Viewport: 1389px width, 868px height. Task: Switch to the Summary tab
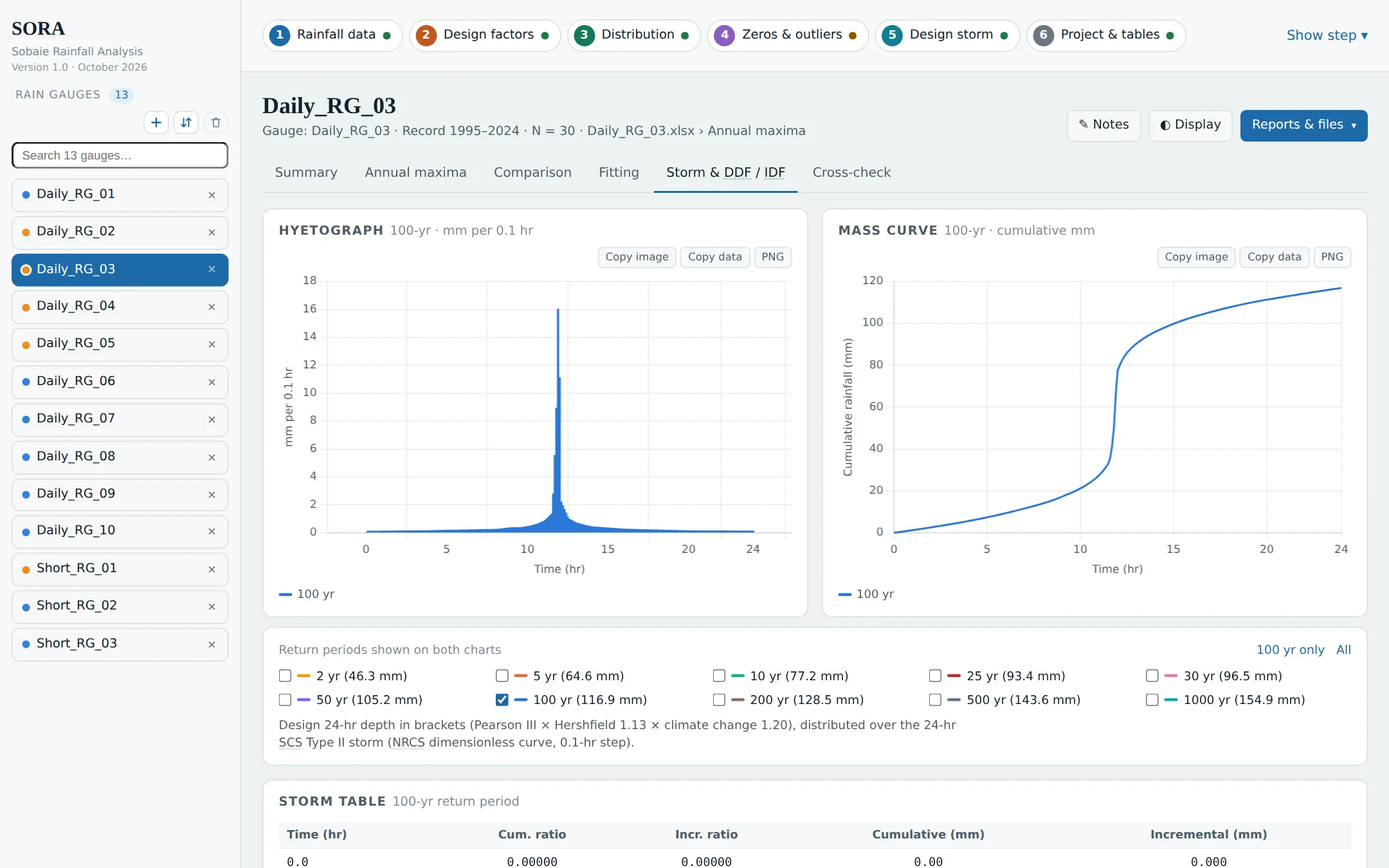coord(306,172)
